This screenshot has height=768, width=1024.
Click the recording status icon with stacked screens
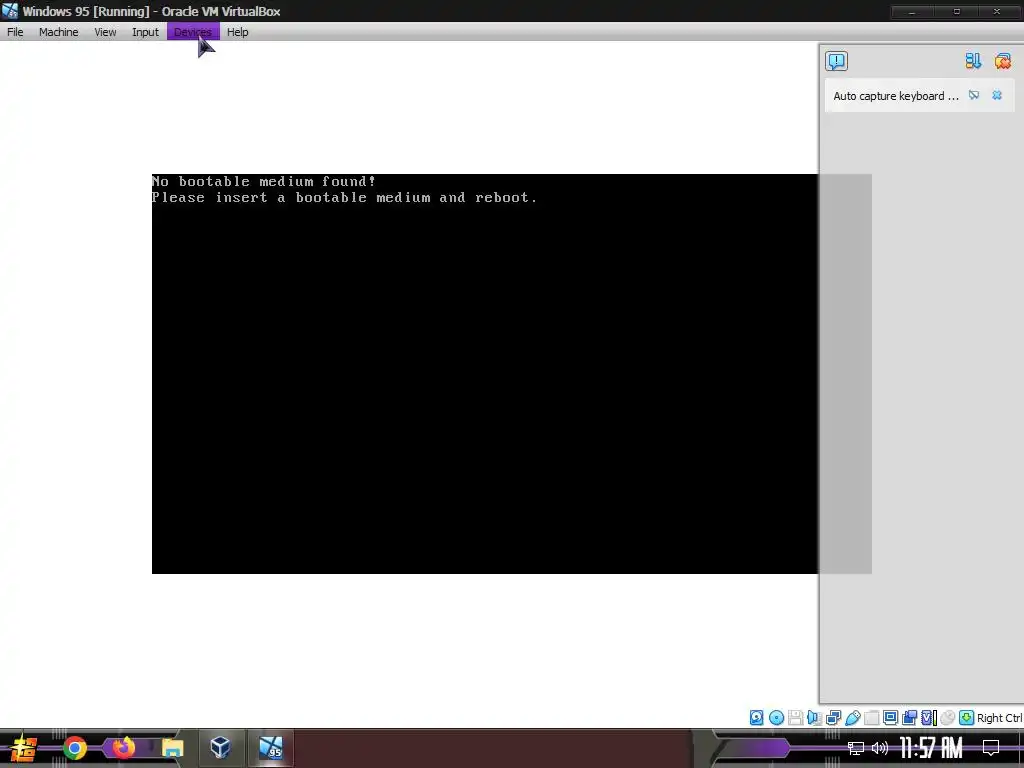coord(909,718)
